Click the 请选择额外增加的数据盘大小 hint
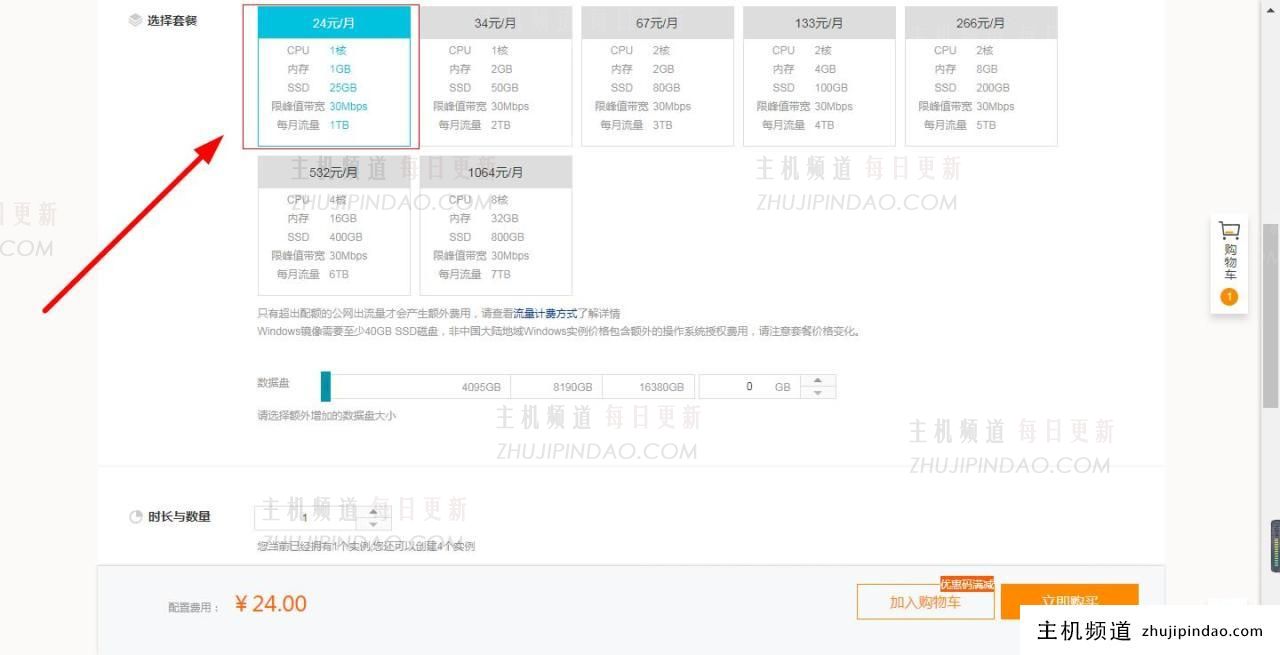Viewport: 1280px width, 655px height. pyautogui.click(x=326, y=415)
